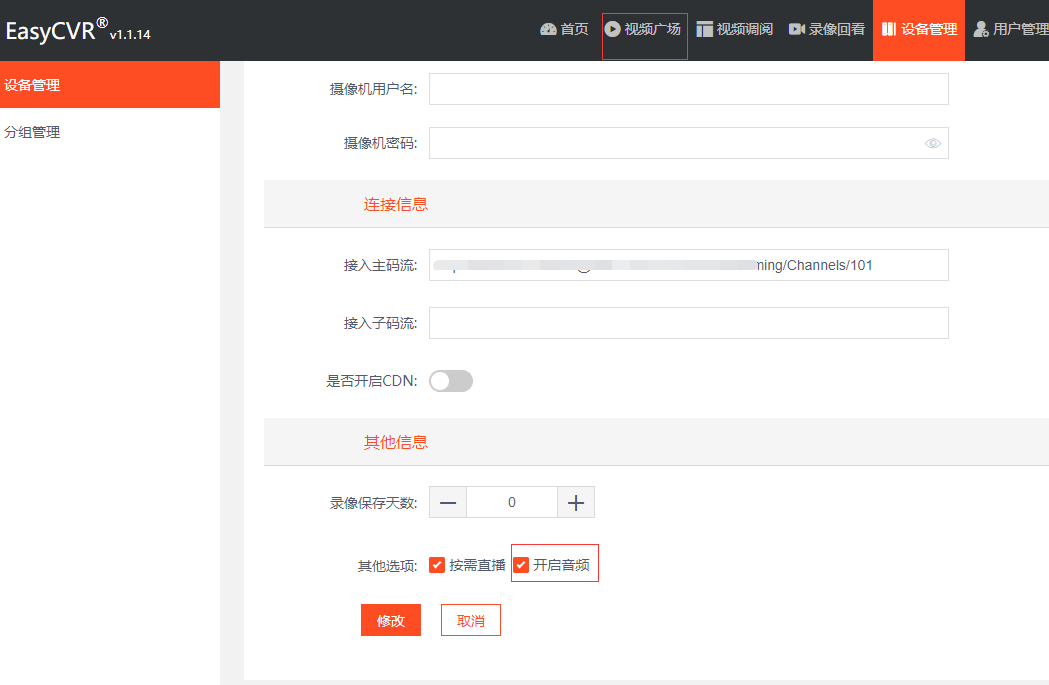Click the 取消 cancel button
This screenshot has width=1049, height=685.
[471, 621]
